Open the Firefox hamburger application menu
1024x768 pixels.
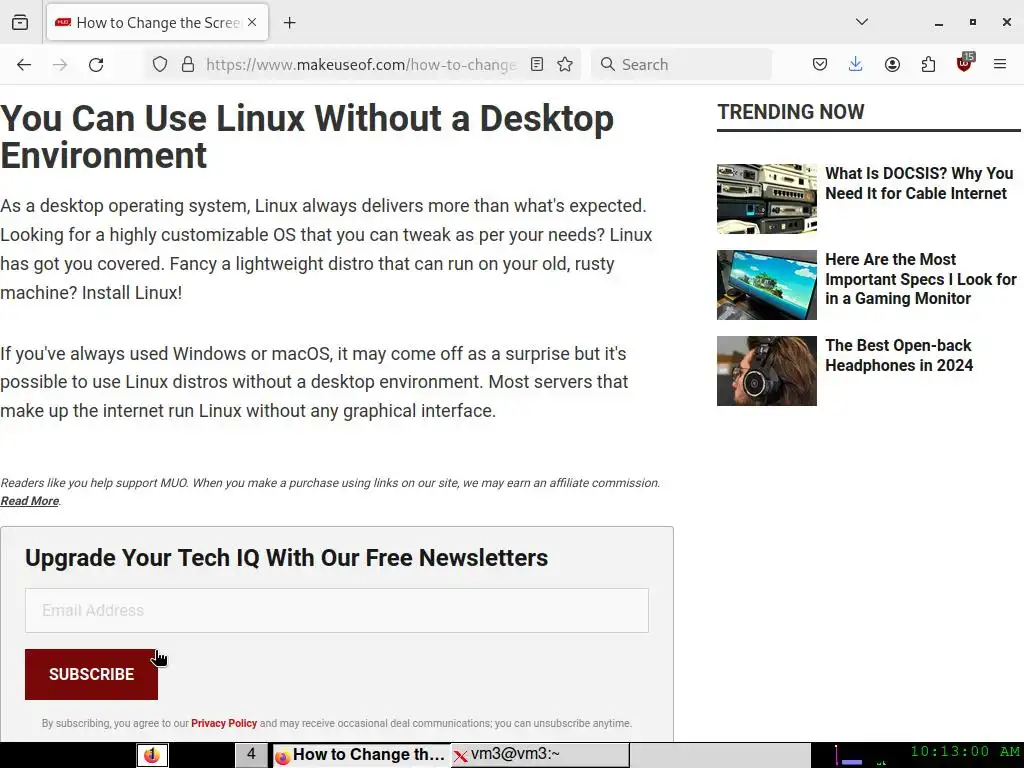1000,64
